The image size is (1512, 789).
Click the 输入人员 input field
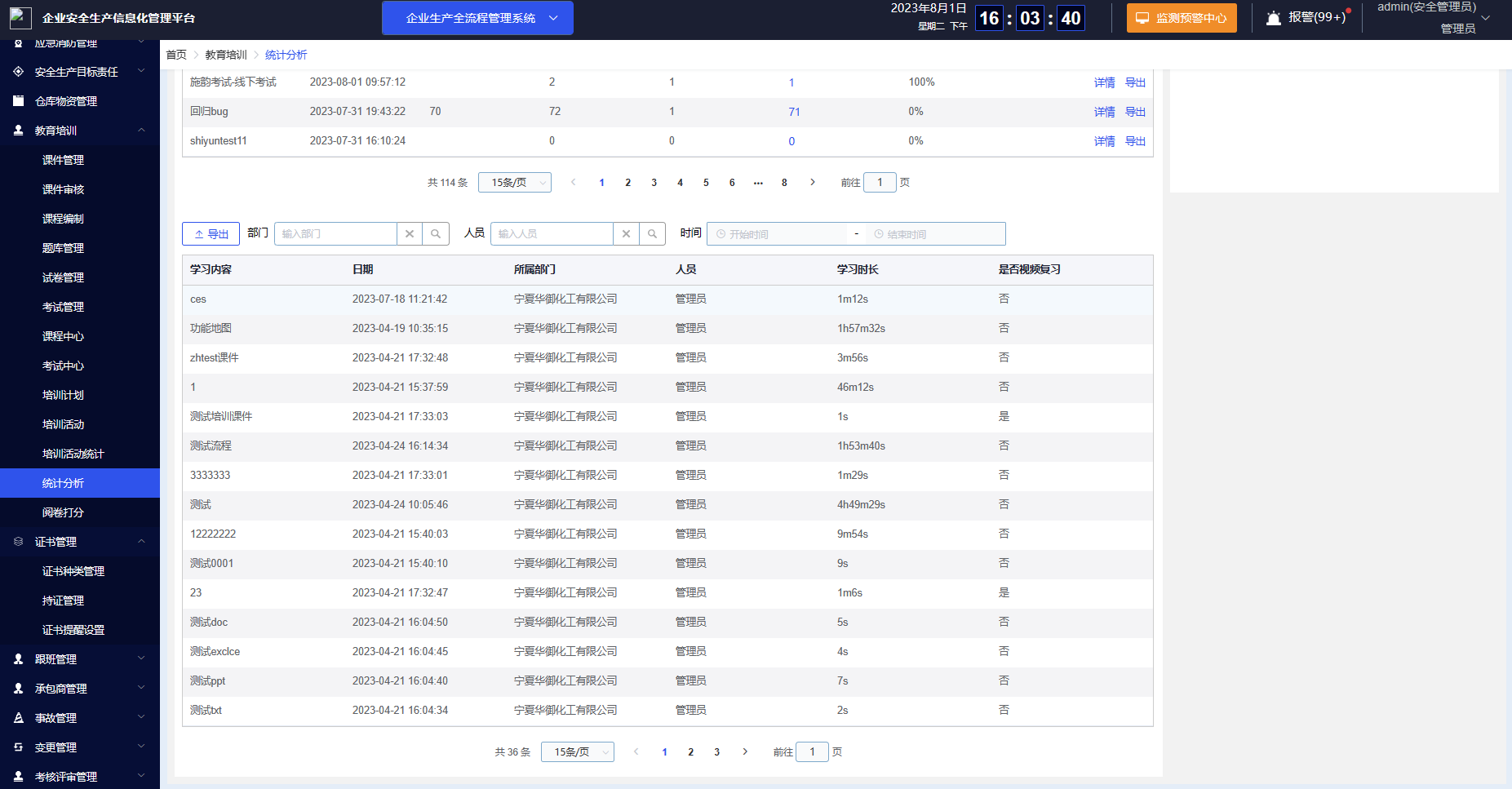tap(552, 234)
